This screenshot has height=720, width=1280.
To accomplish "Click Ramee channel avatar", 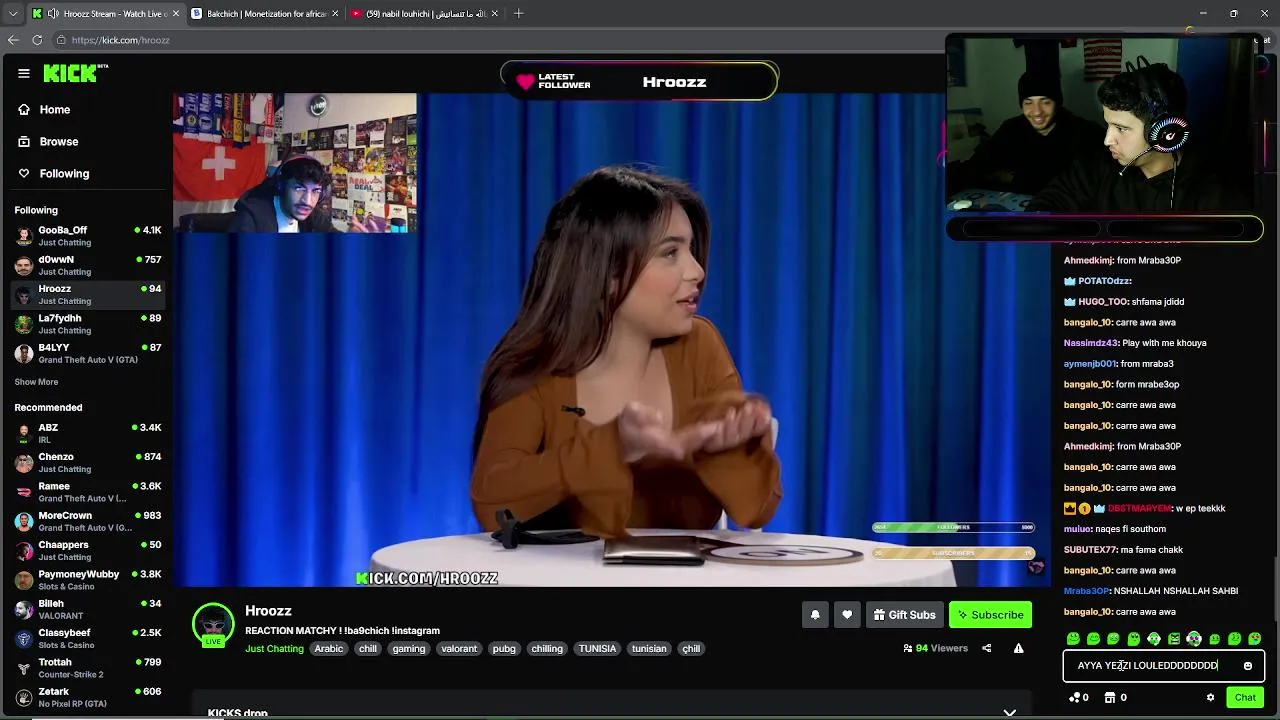I will 24,492.
